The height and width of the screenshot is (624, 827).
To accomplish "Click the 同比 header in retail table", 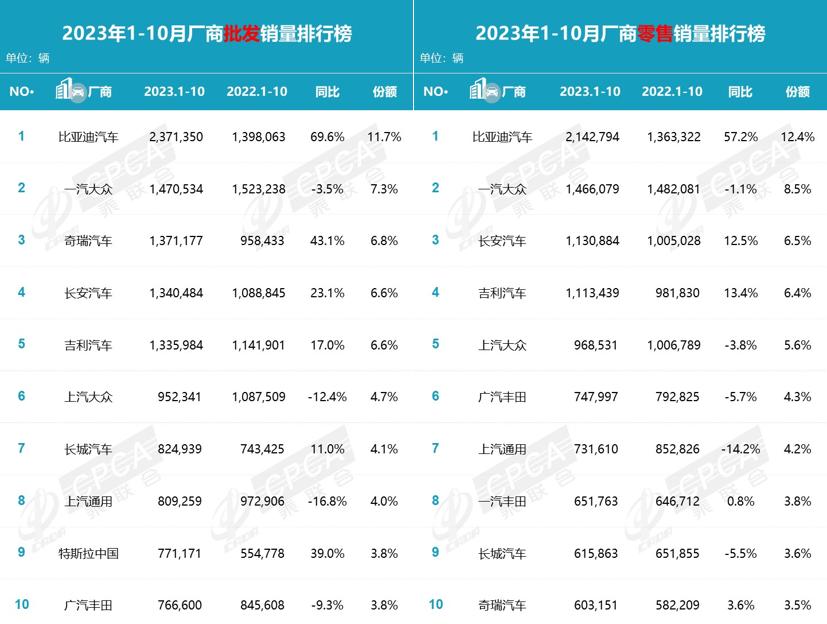I will click(740, 91).
